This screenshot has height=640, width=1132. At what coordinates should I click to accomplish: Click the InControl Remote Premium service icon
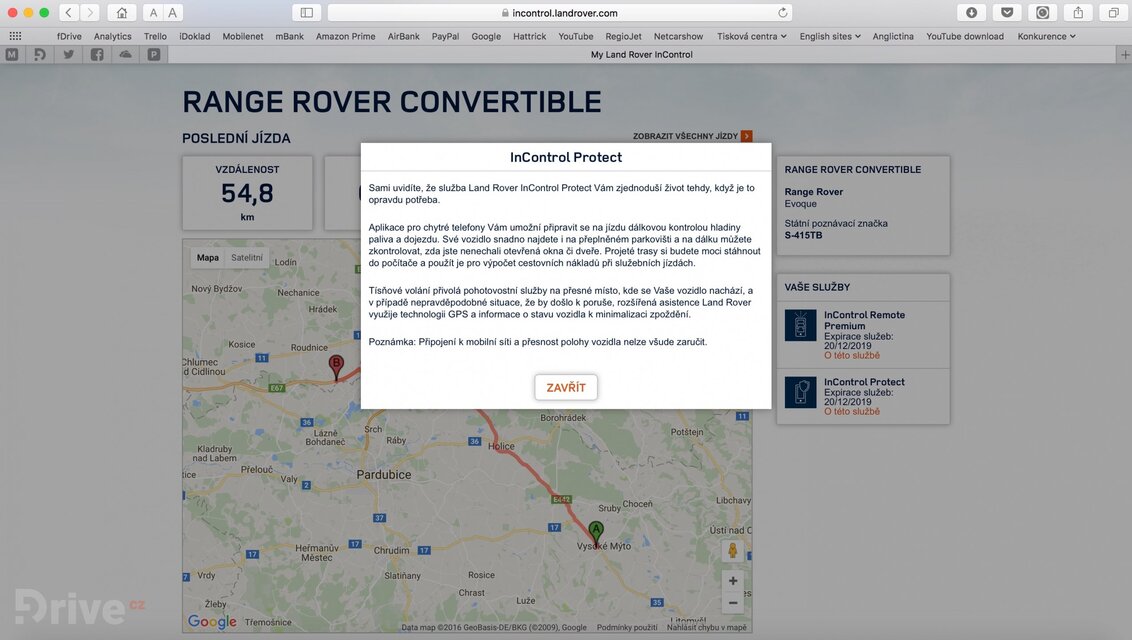(x=800, y=325)
